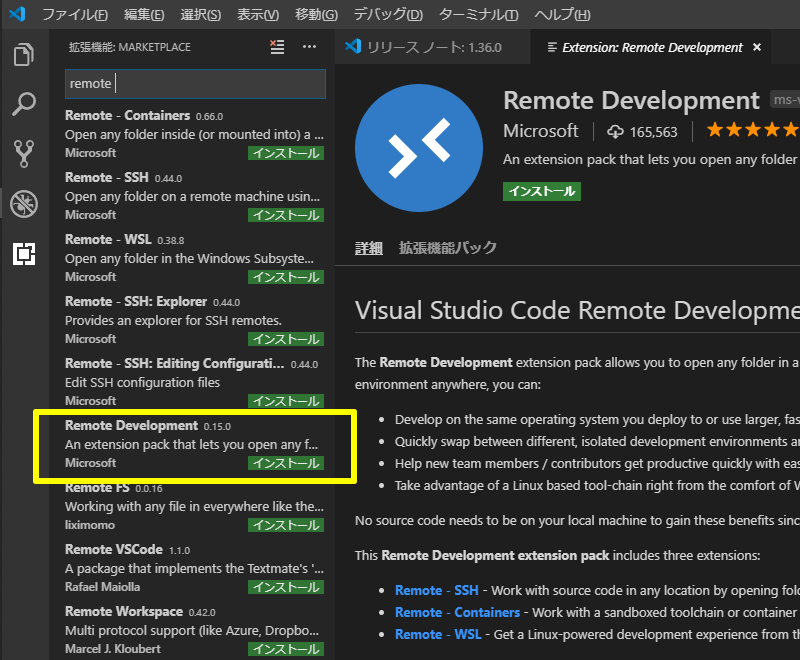
Task: Open the ターミナル(T) menu
Action: point(479,14)
